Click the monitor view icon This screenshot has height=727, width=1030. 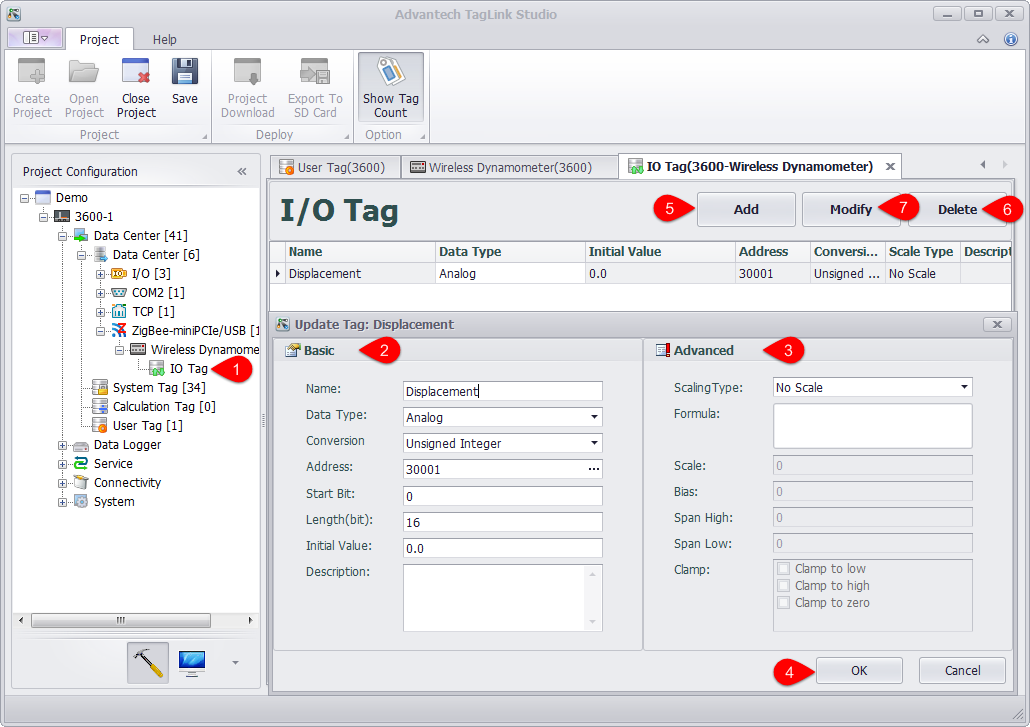pyautogui.click(x=192, y=662)
